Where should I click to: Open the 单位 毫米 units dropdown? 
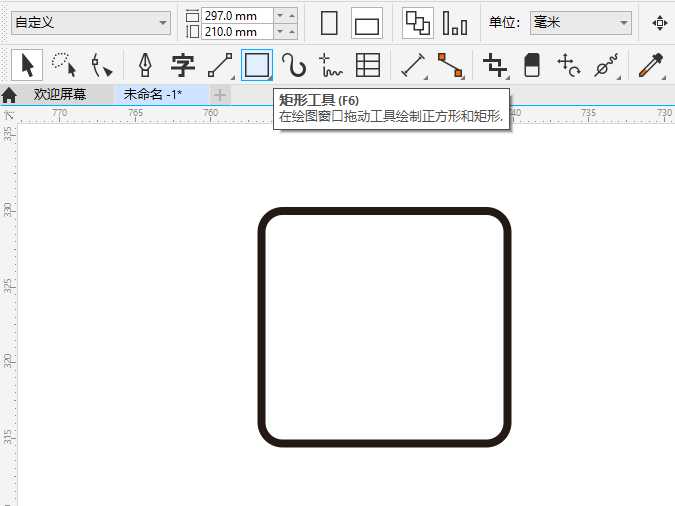click(581, 22)
